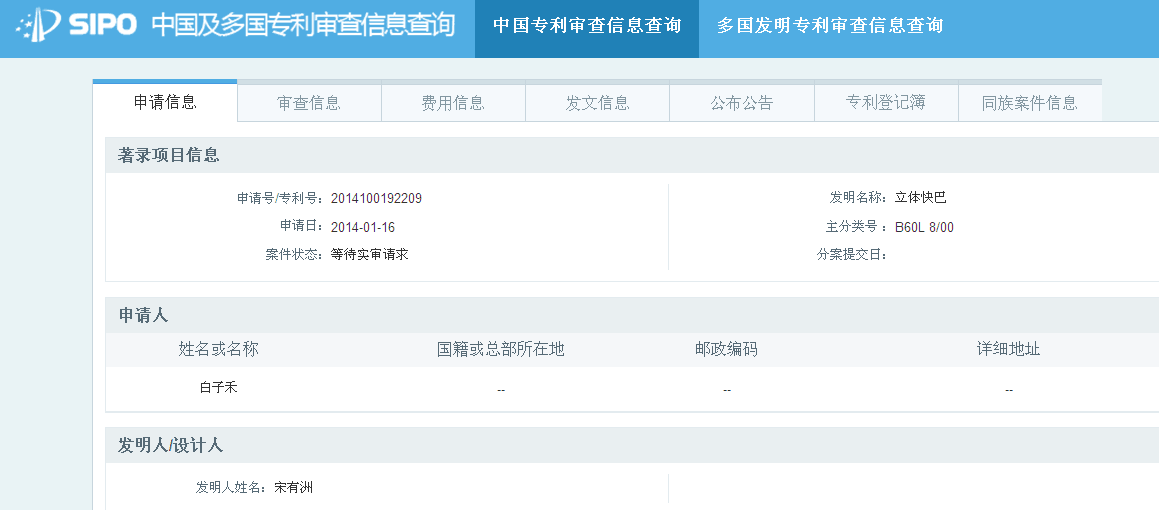The width and height of the screenshot is (1159, 510).
Task: Switch to the 专利登记簿 tab
Action: click(x=886, y=103)
